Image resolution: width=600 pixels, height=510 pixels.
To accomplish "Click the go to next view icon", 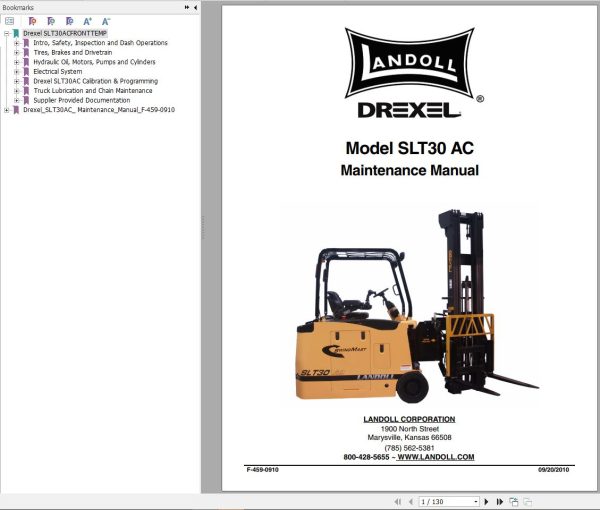I will click(x=528, y=502).
